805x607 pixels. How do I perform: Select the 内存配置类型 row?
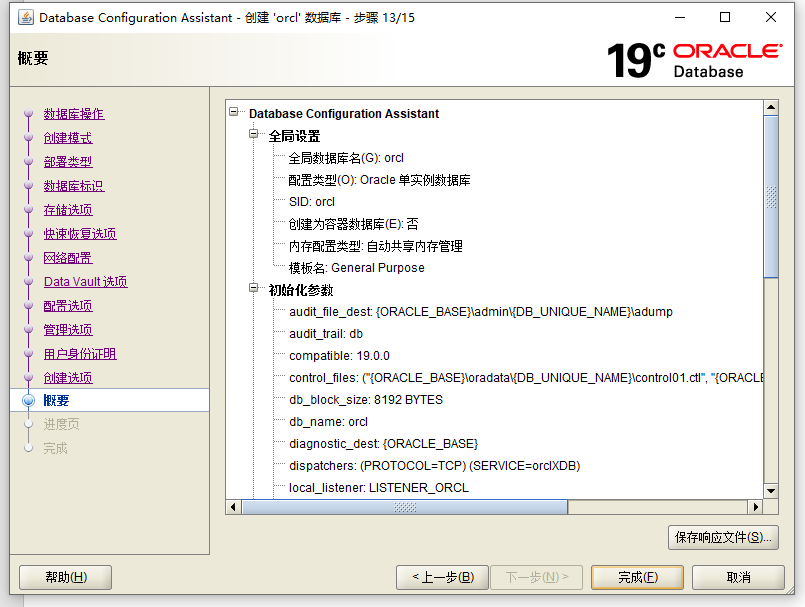click(375, 246)
